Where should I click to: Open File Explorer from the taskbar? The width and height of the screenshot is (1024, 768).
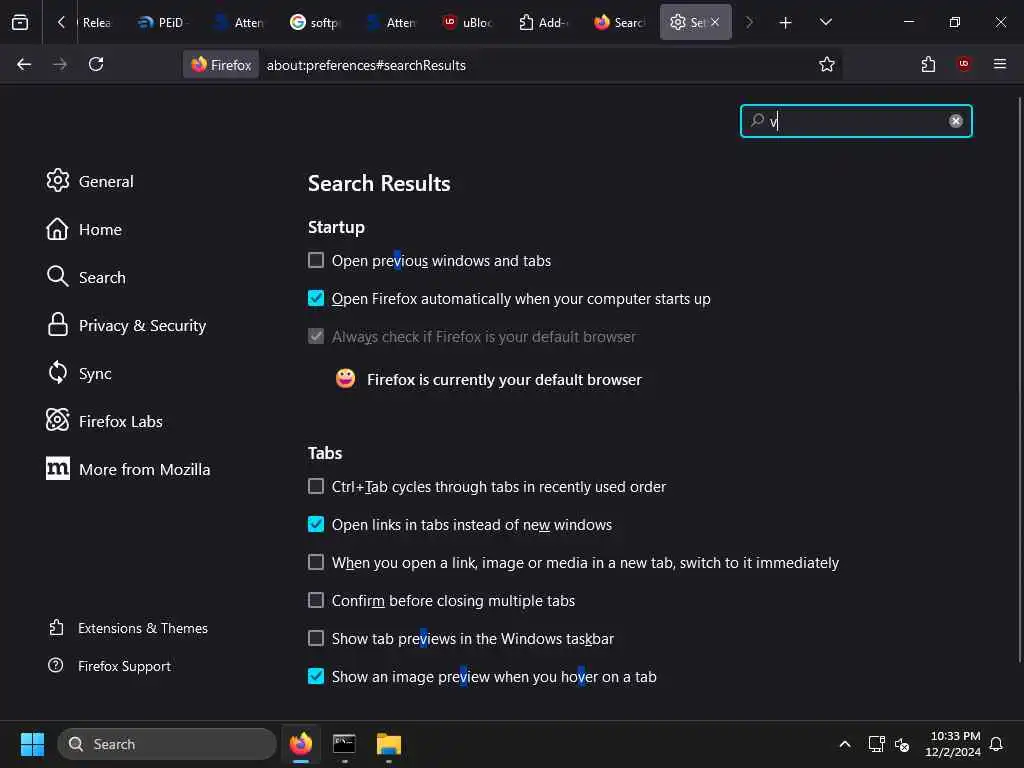coord(389,744)
